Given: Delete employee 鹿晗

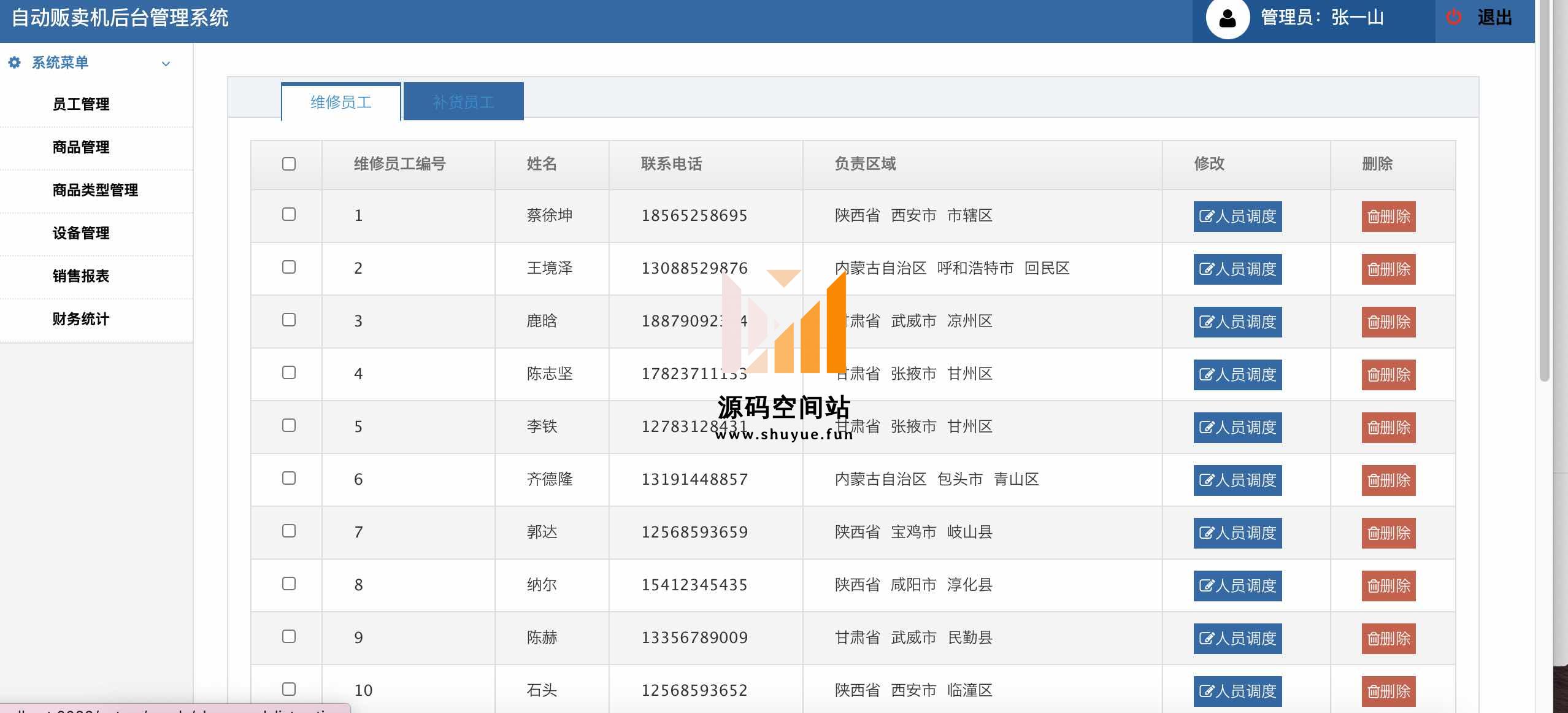Looking at the screenshot, I should coord(1388,322).
